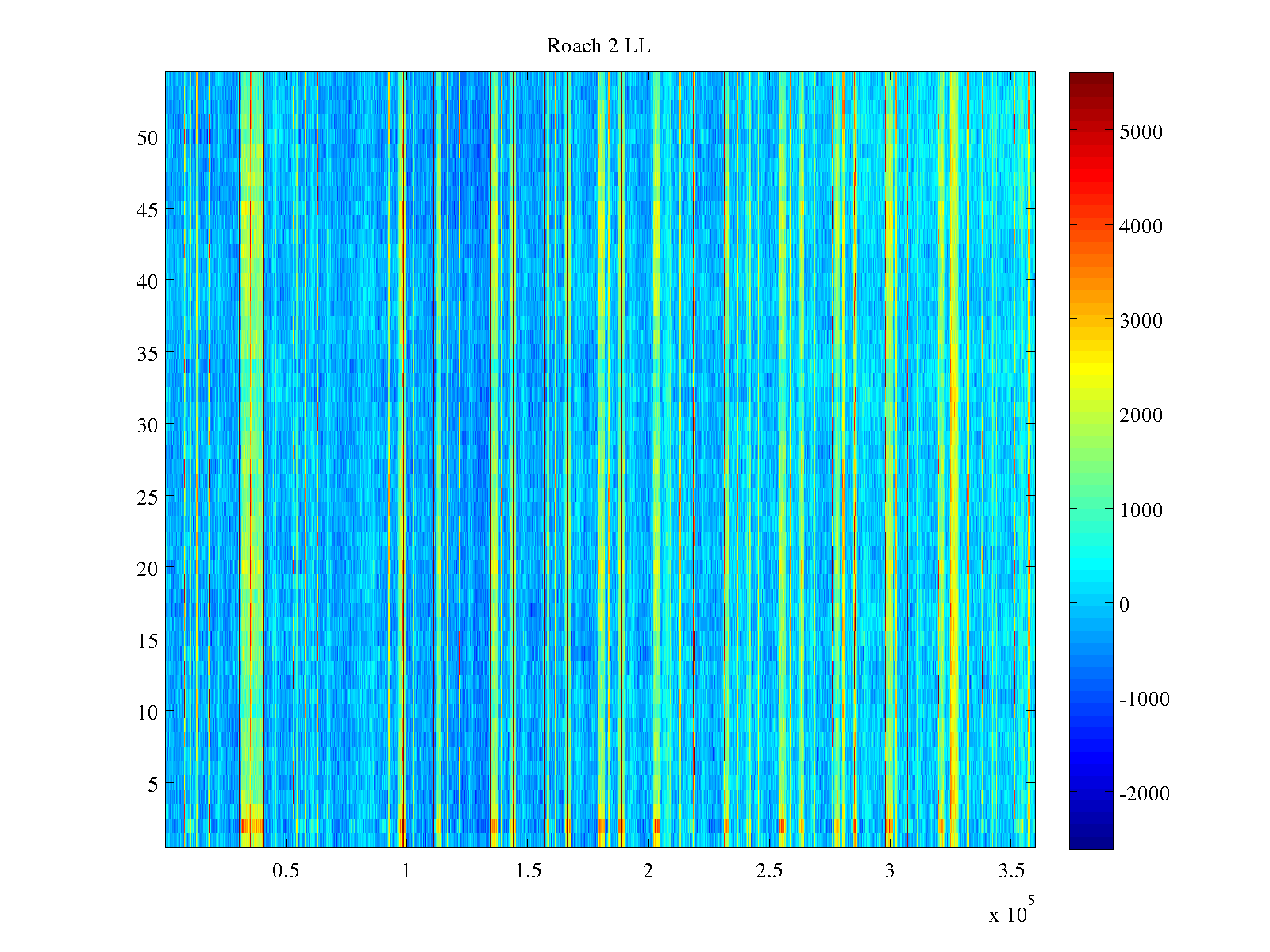Click the y-axis label 20

148,568
